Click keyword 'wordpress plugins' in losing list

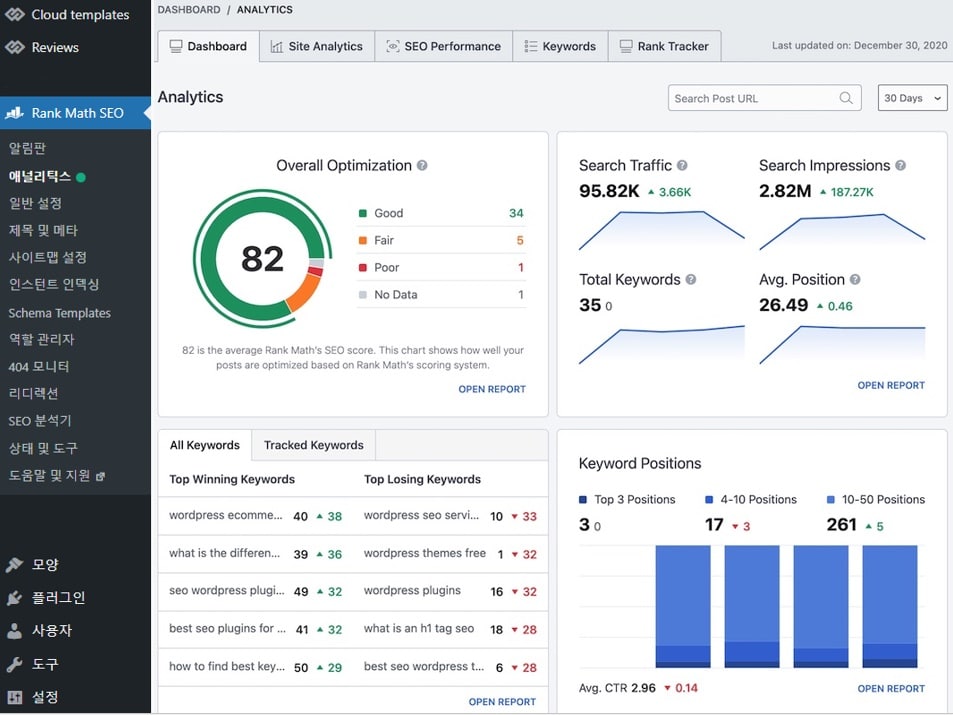point(412,591)
